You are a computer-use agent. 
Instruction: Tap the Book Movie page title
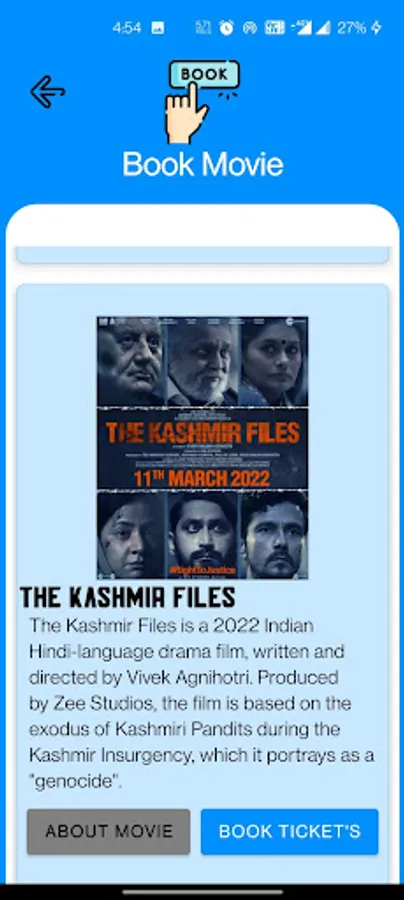click(x=203, y=164)
